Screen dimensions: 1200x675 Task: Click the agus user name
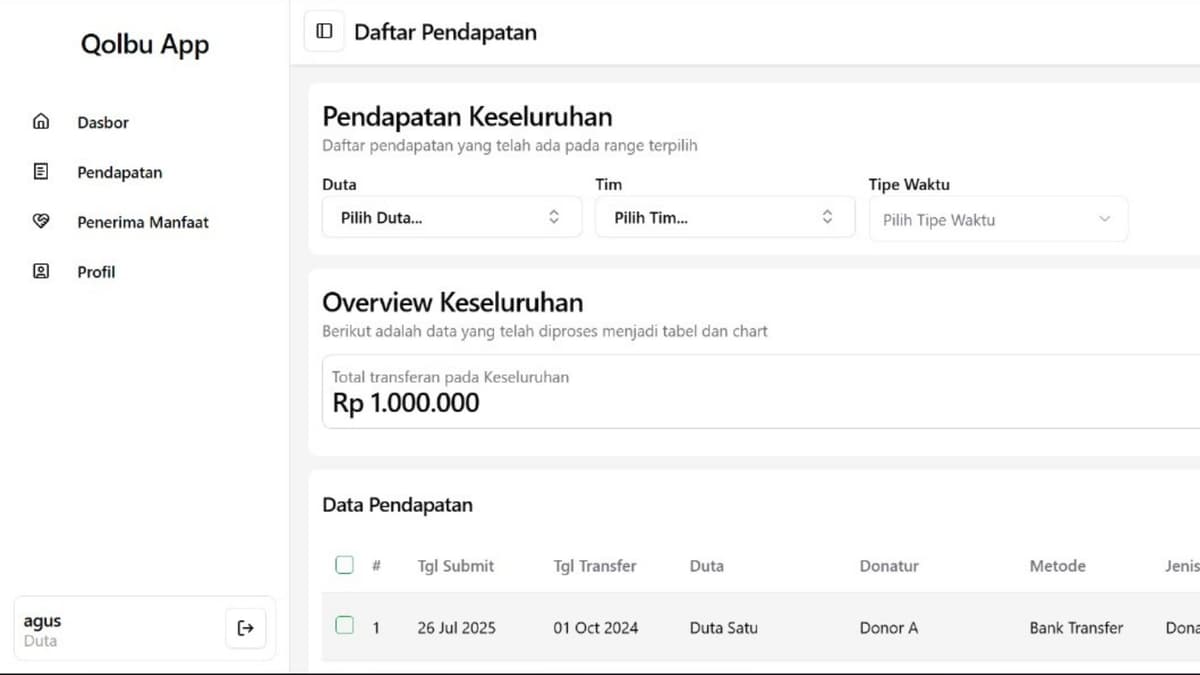(x=42, y=621)
